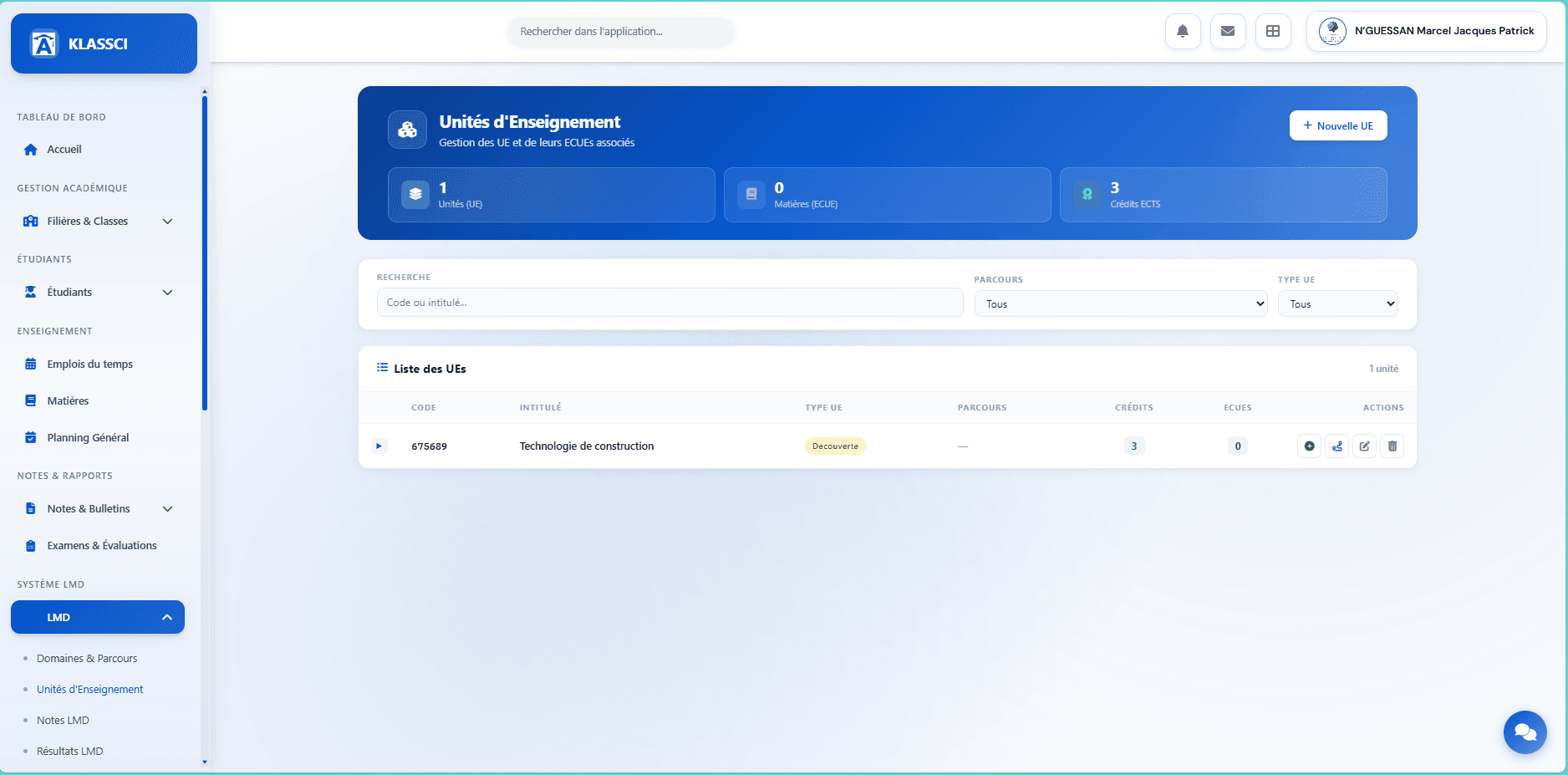Edit the Technologie de construction UE

tap(1364, 446)
